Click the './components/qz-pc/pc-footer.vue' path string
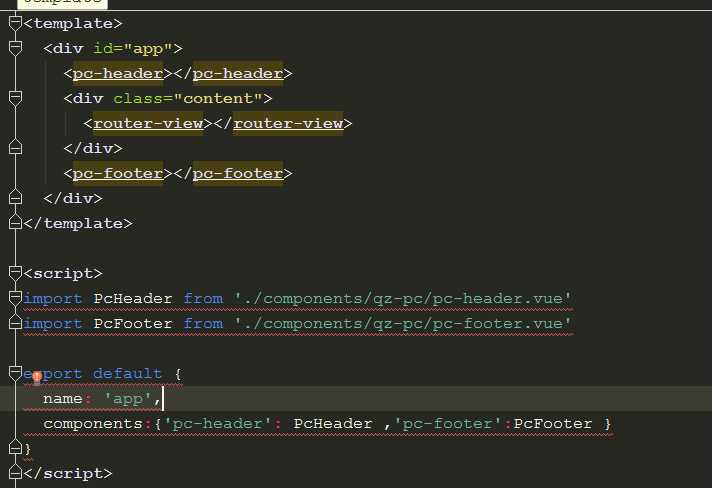The height and width of the screenshot is (488, 712). pos(402,323)
